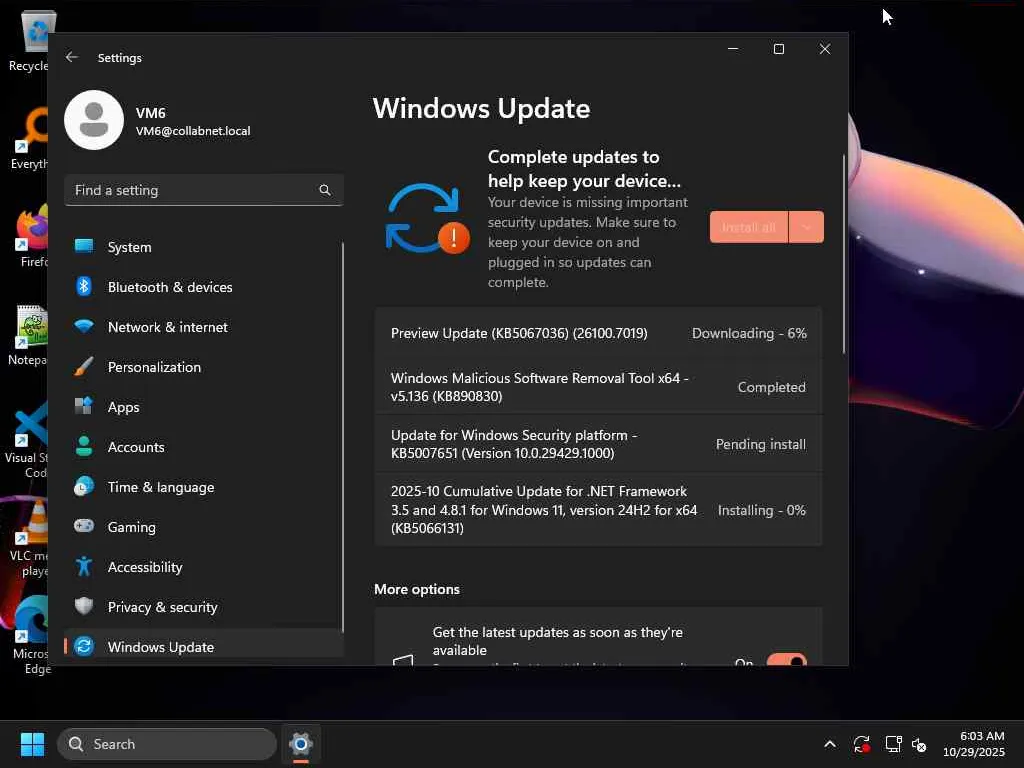Click the More options heading
This screenshot has height=768, width=1024.
417,589
